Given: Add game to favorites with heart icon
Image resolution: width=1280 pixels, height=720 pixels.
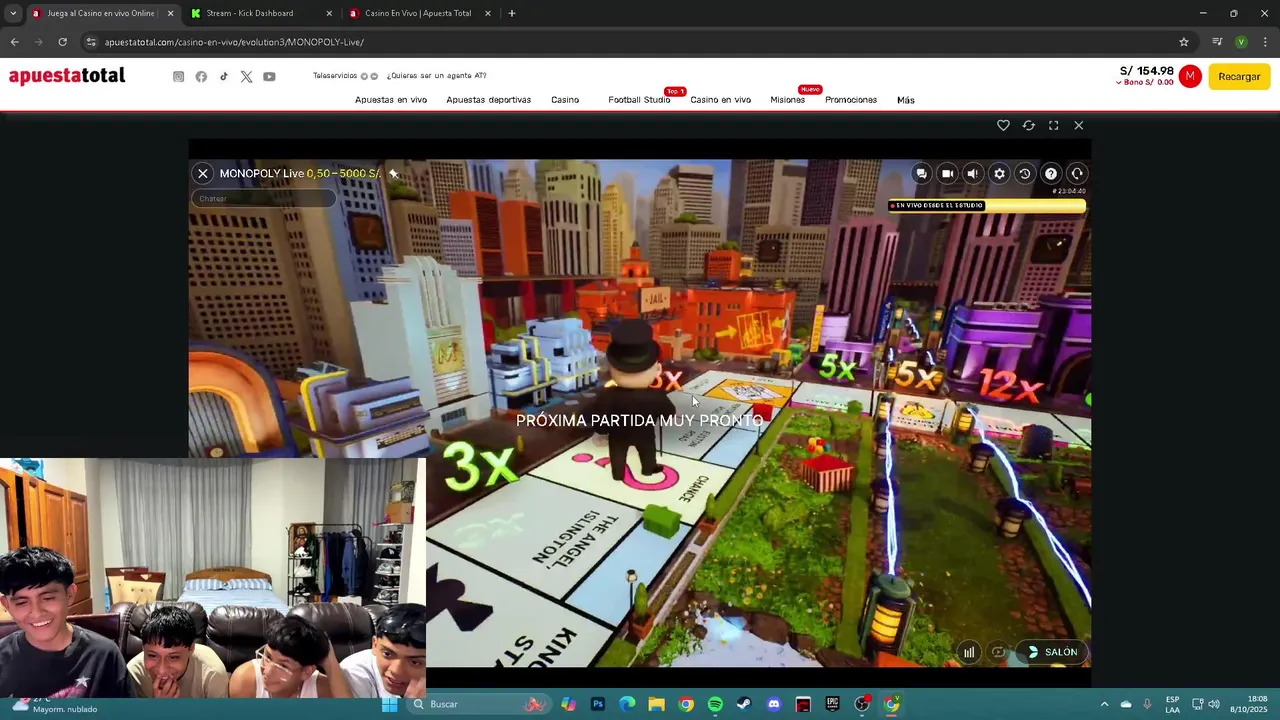Looking at the screenshot, I should coord(1003,125).
